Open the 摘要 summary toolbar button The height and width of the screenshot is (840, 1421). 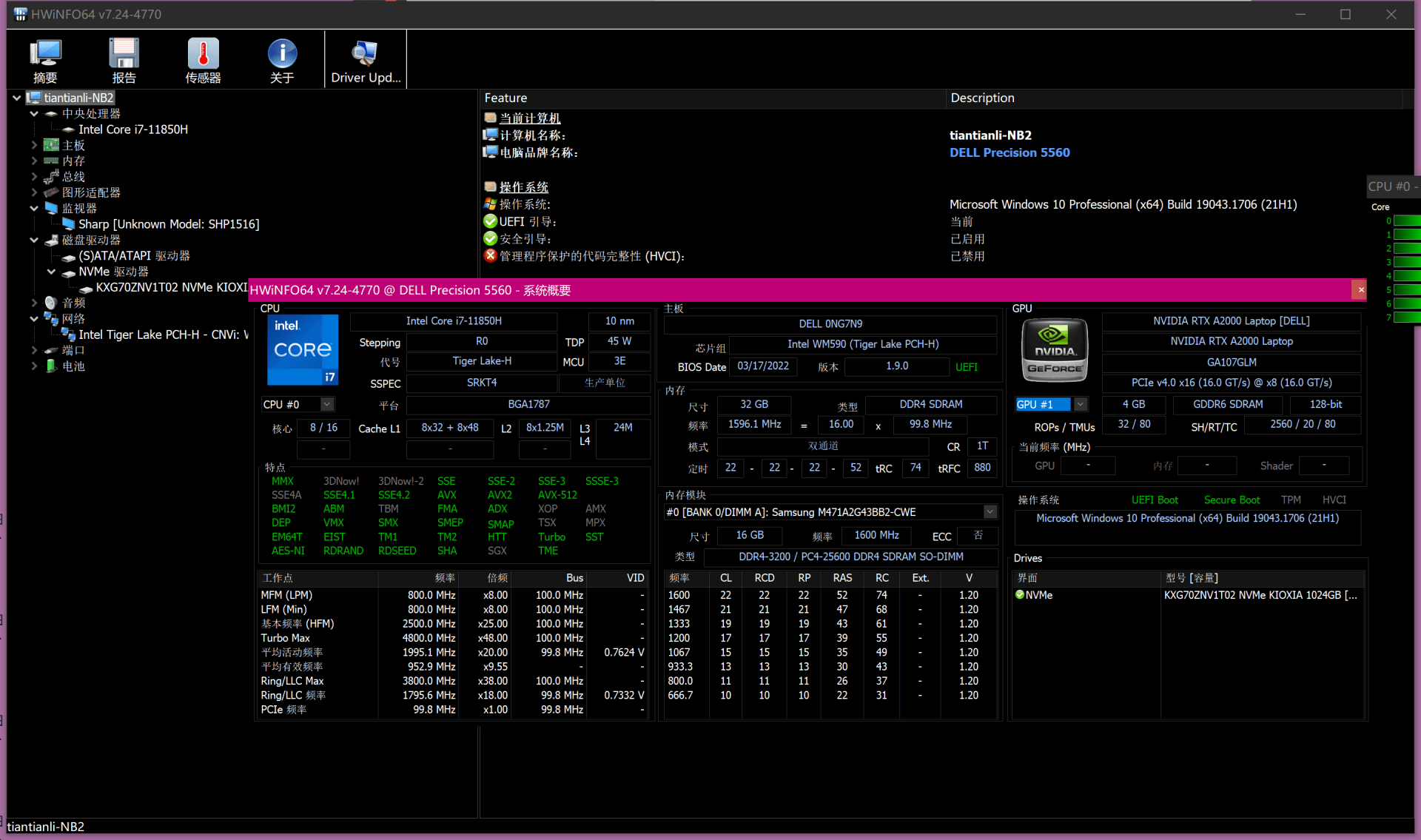(45, 61)
